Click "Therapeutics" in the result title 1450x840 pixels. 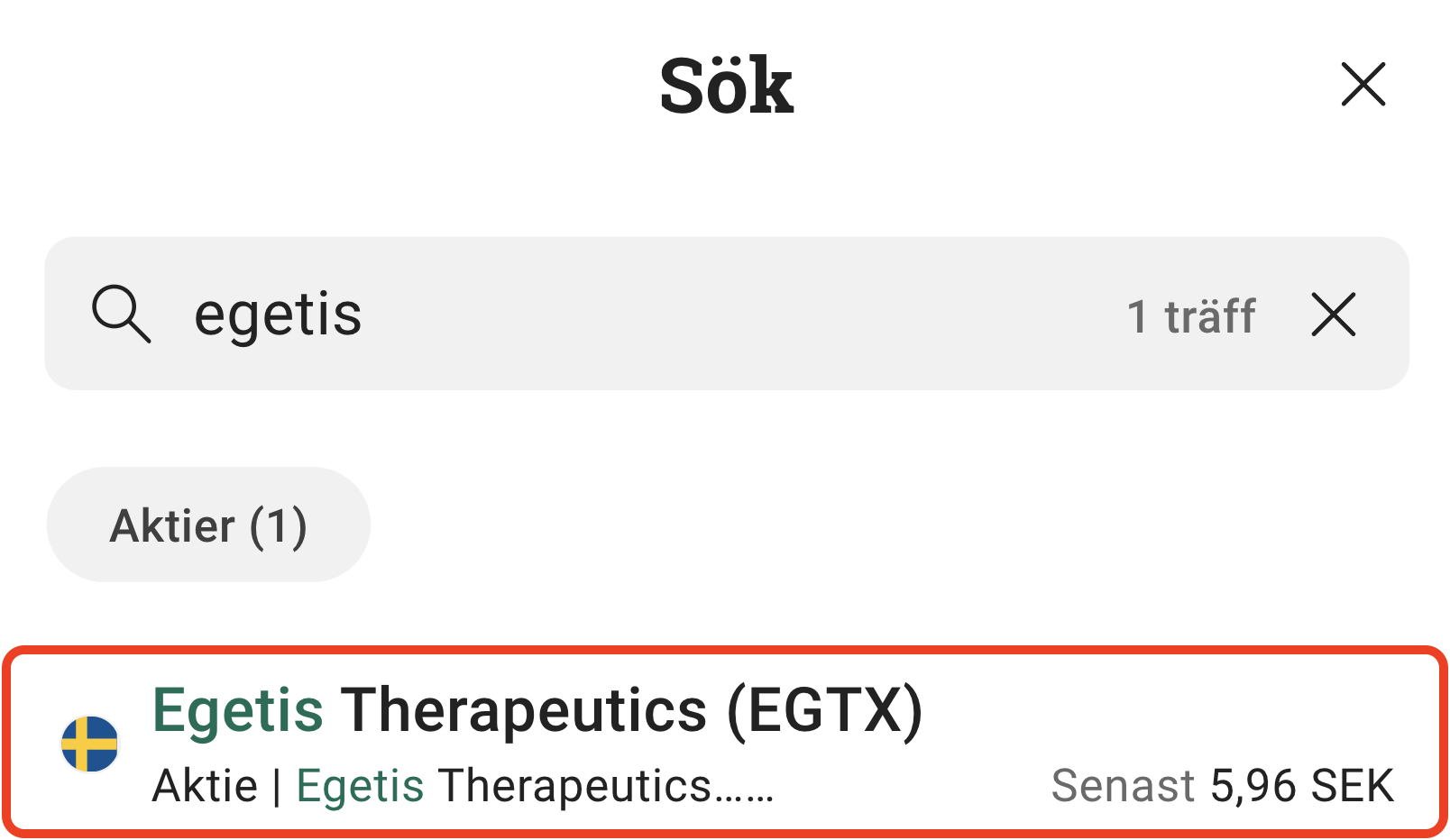(523, 710)
